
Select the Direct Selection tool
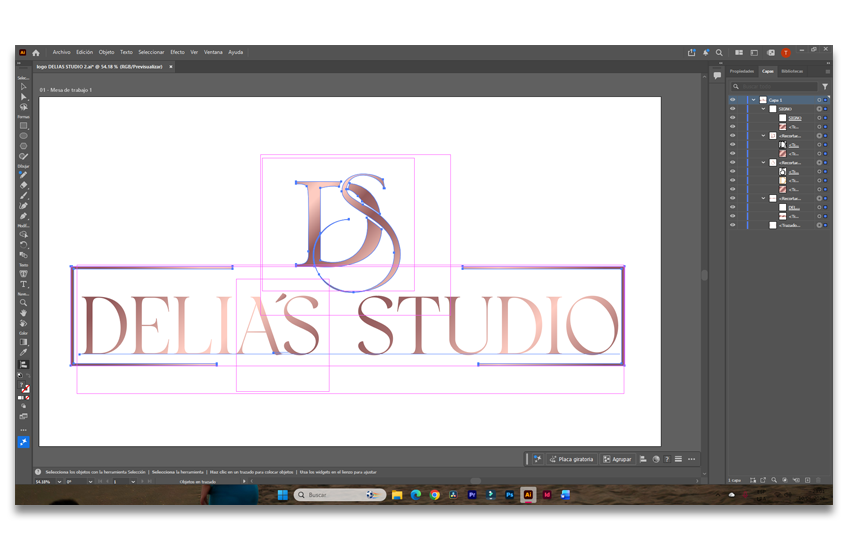click(x=23, y=97)
